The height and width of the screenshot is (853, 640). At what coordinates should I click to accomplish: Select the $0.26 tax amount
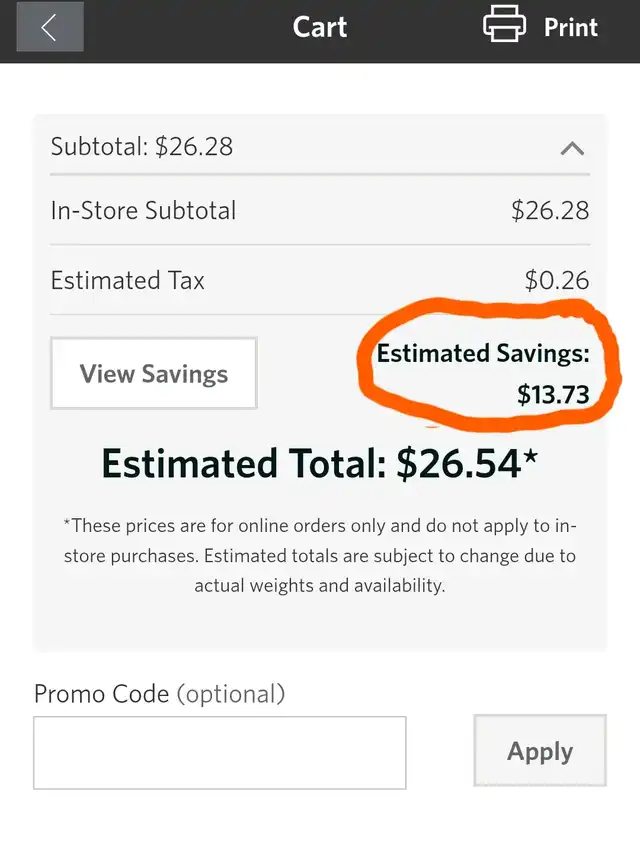557,281
